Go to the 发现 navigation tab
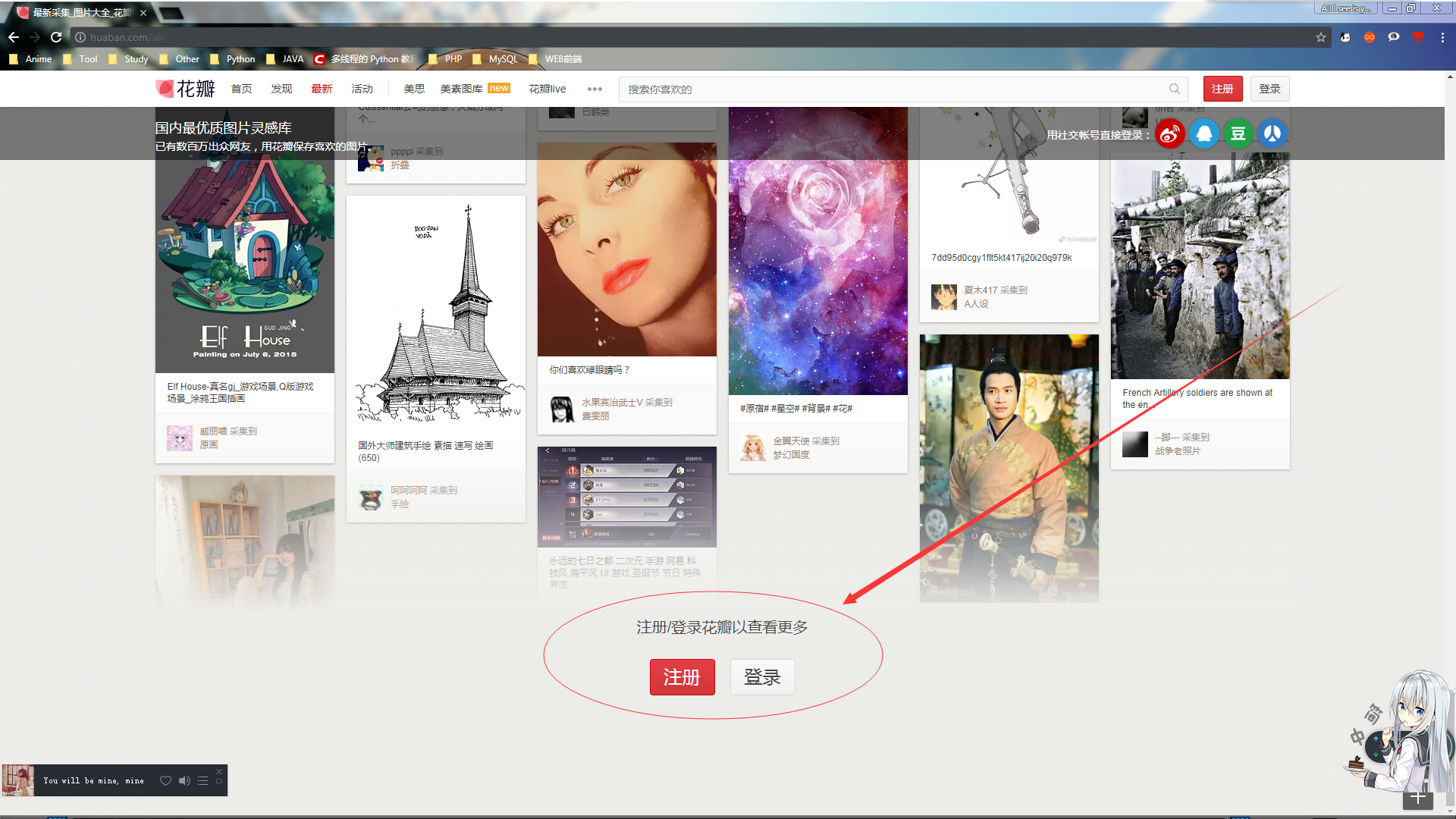1456x819 pixels. point(281,89)
